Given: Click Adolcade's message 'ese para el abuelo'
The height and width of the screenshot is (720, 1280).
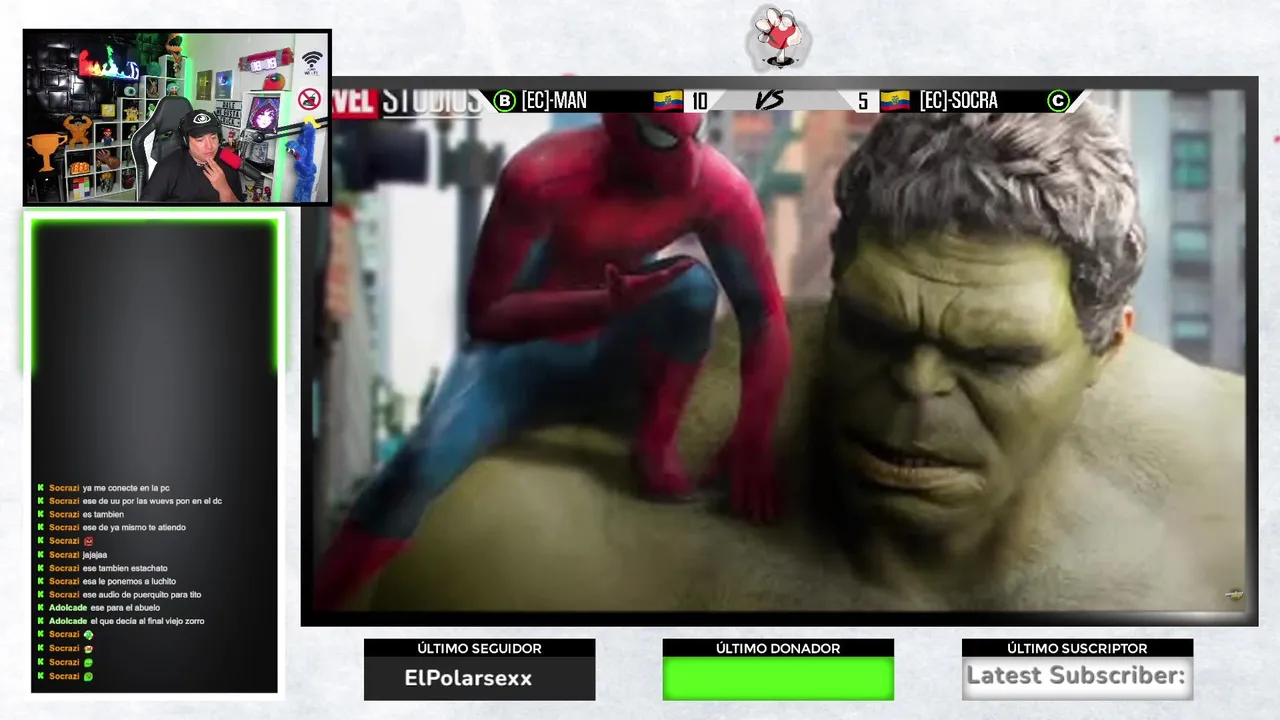Looking at the screenshot, I should (x=125, y=608).
